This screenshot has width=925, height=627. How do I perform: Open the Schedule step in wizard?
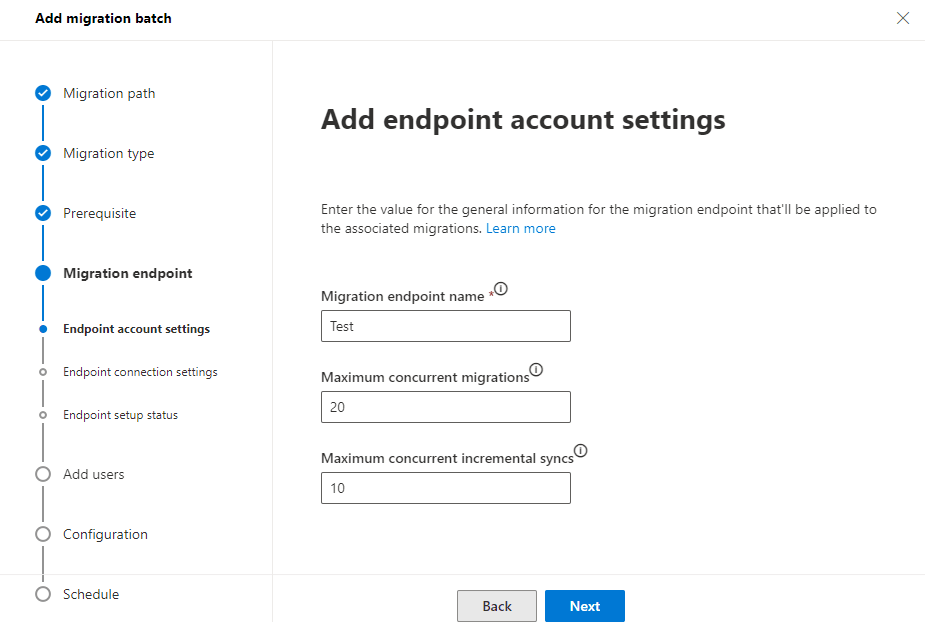tap(91, 594)
